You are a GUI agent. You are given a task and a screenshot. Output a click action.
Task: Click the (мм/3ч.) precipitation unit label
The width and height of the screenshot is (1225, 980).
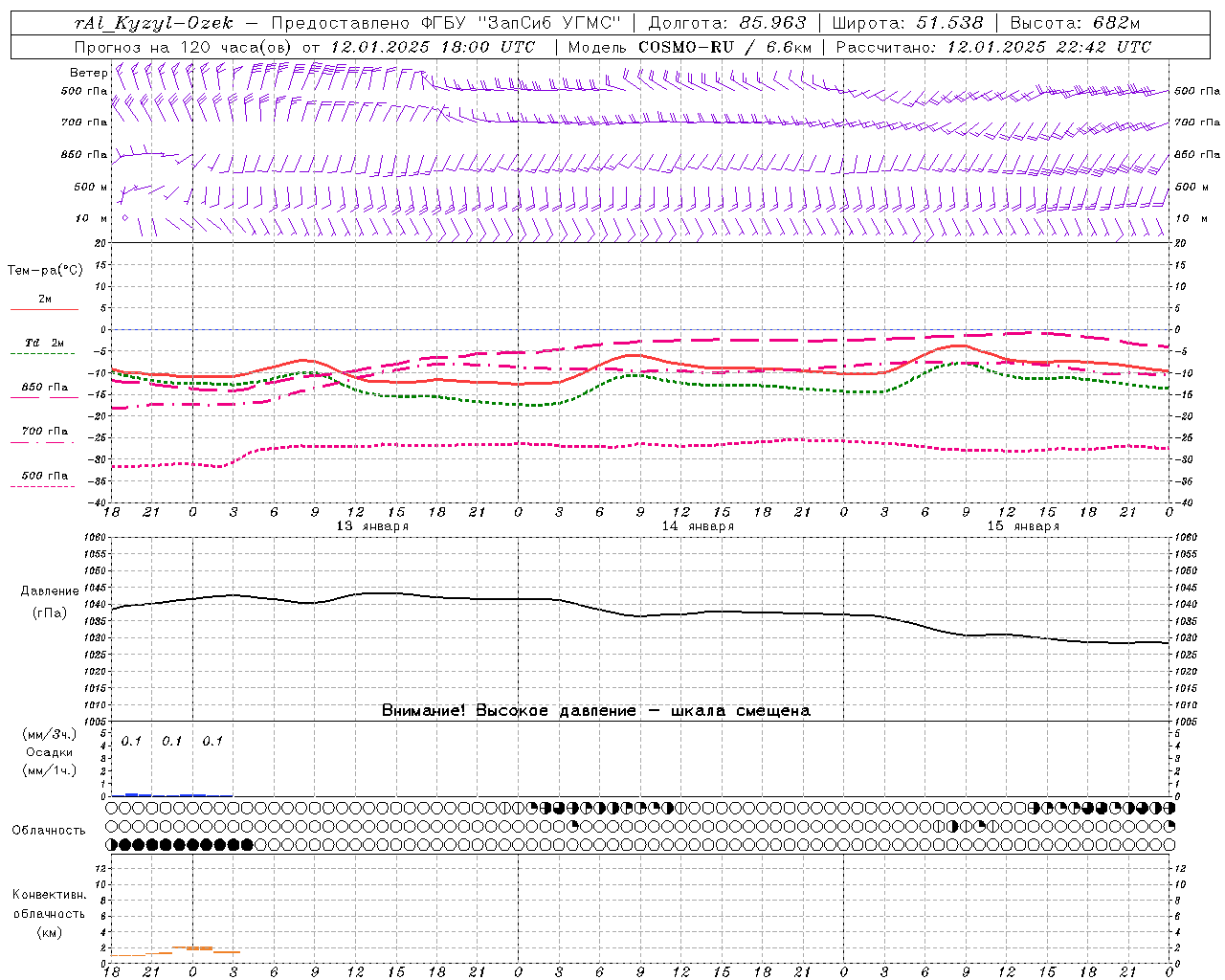[x=50, y=734]
